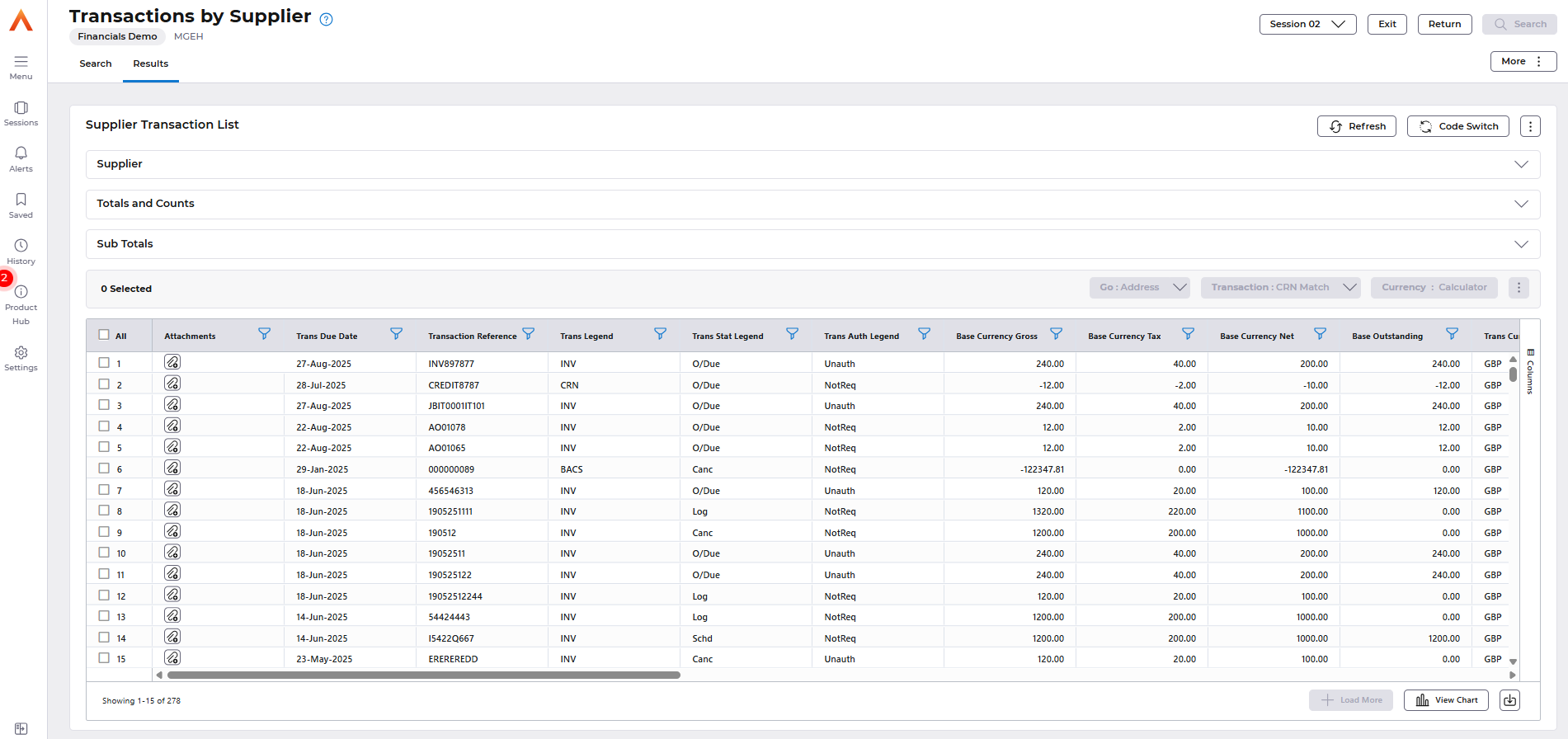Image resolution: width=1568 pixels, height=739 pixels.
Task: Tick the All rows checkbox
Action: 104,335
